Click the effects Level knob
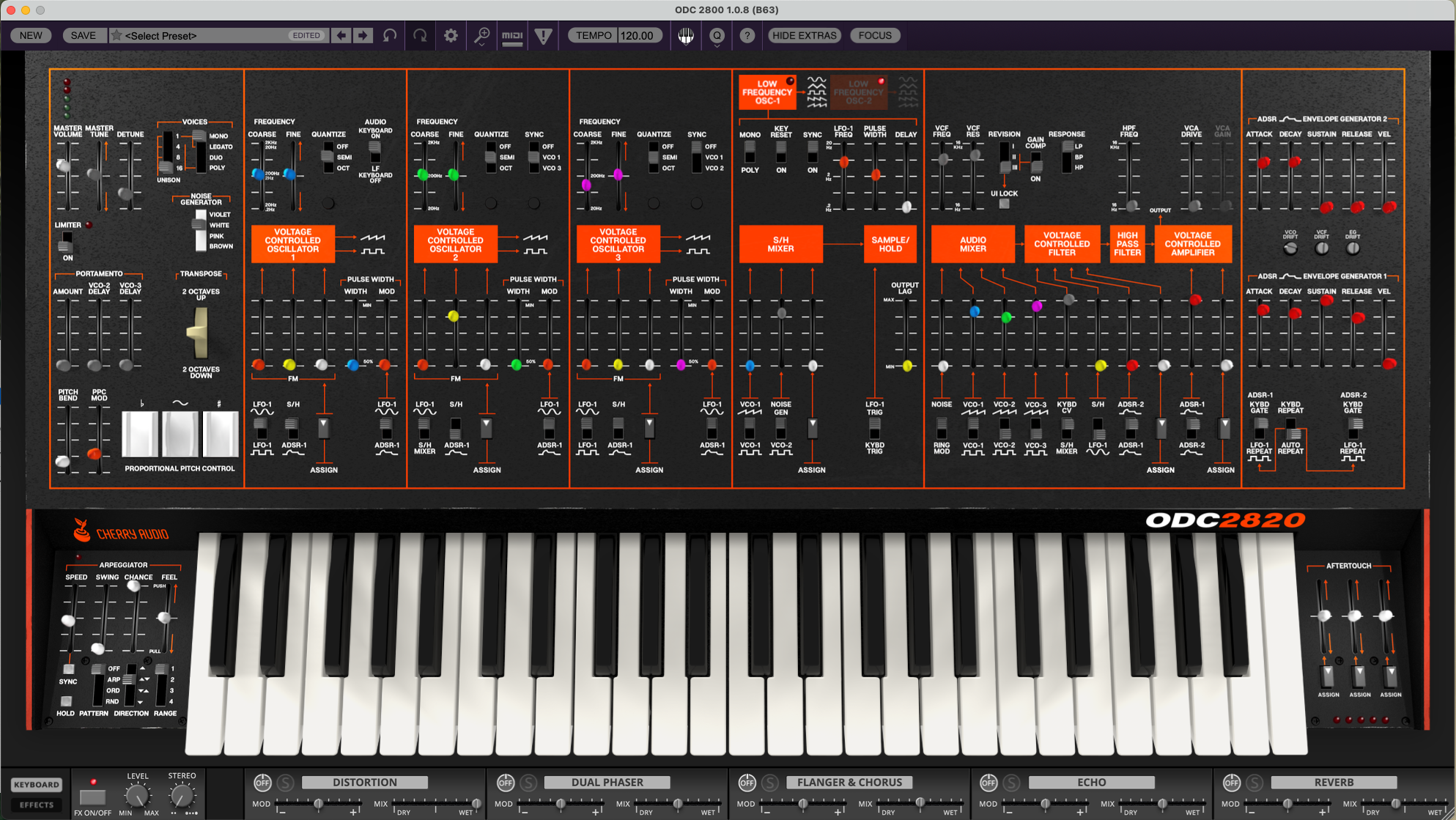Screen dimensions: 1456x820 (137, 796)
